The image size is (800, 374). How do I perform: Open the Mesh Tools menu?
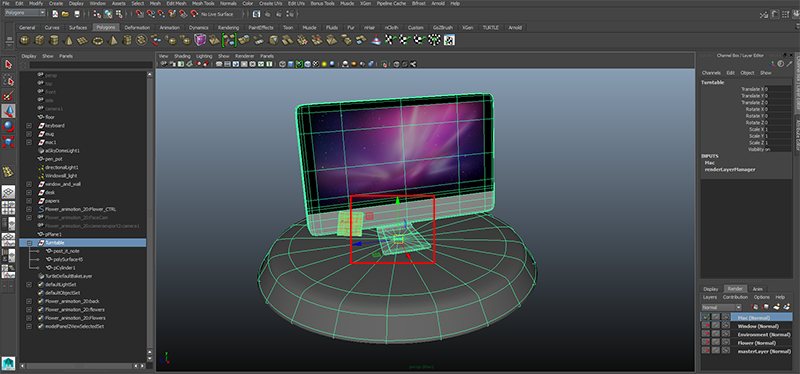(x=203, y=3)
